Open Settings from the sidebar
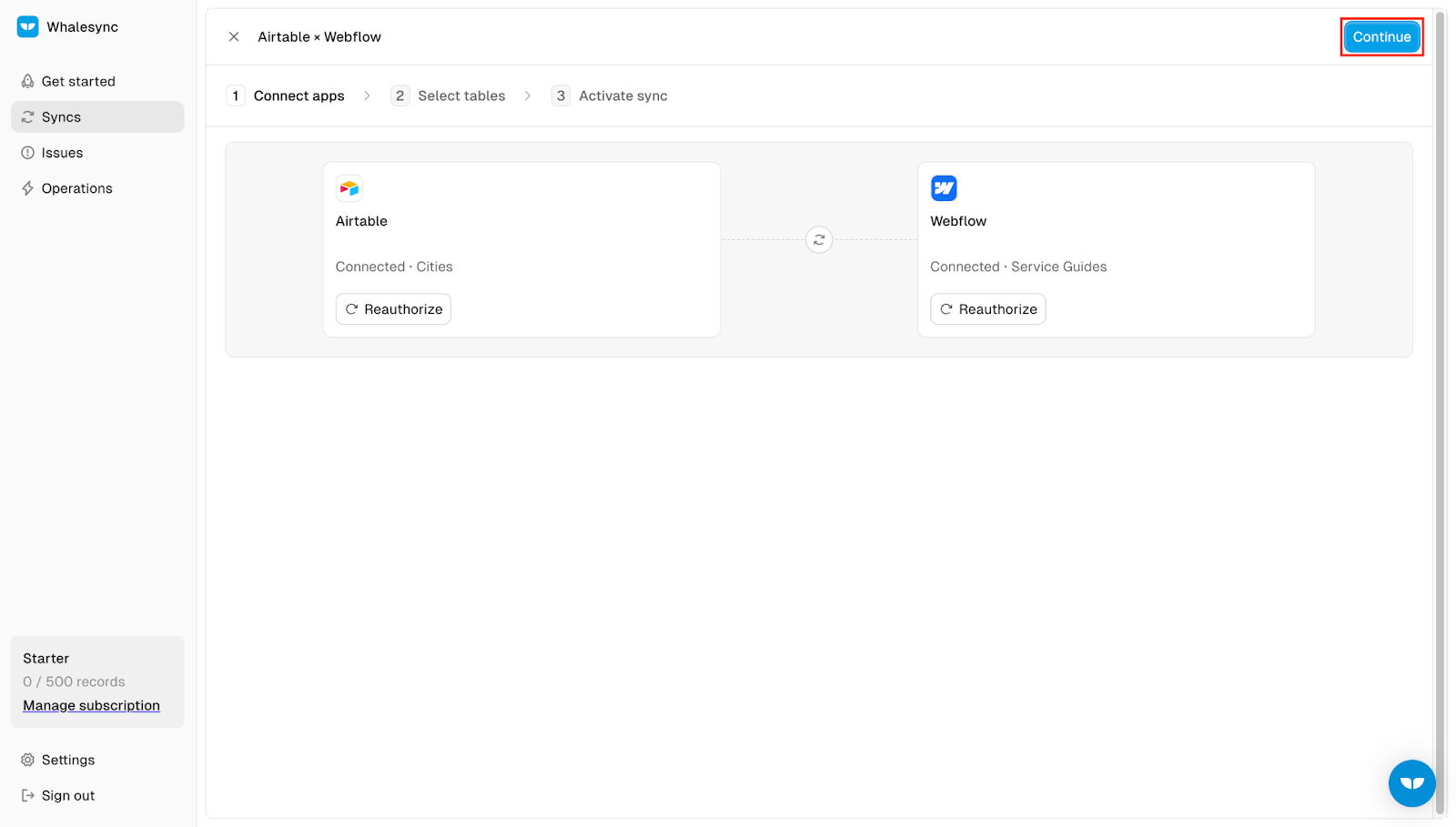 [97, 760]
